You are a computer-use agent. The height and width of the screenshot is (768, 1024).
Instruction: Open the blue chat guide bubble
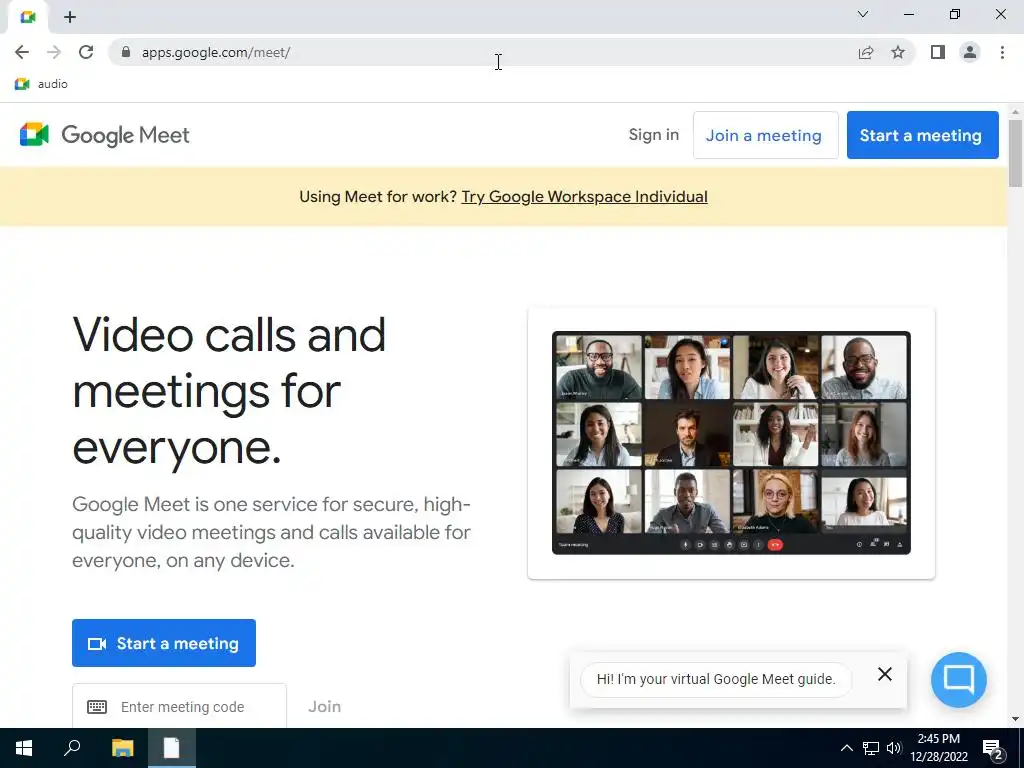pyautogui.click(x=958, y=679)
